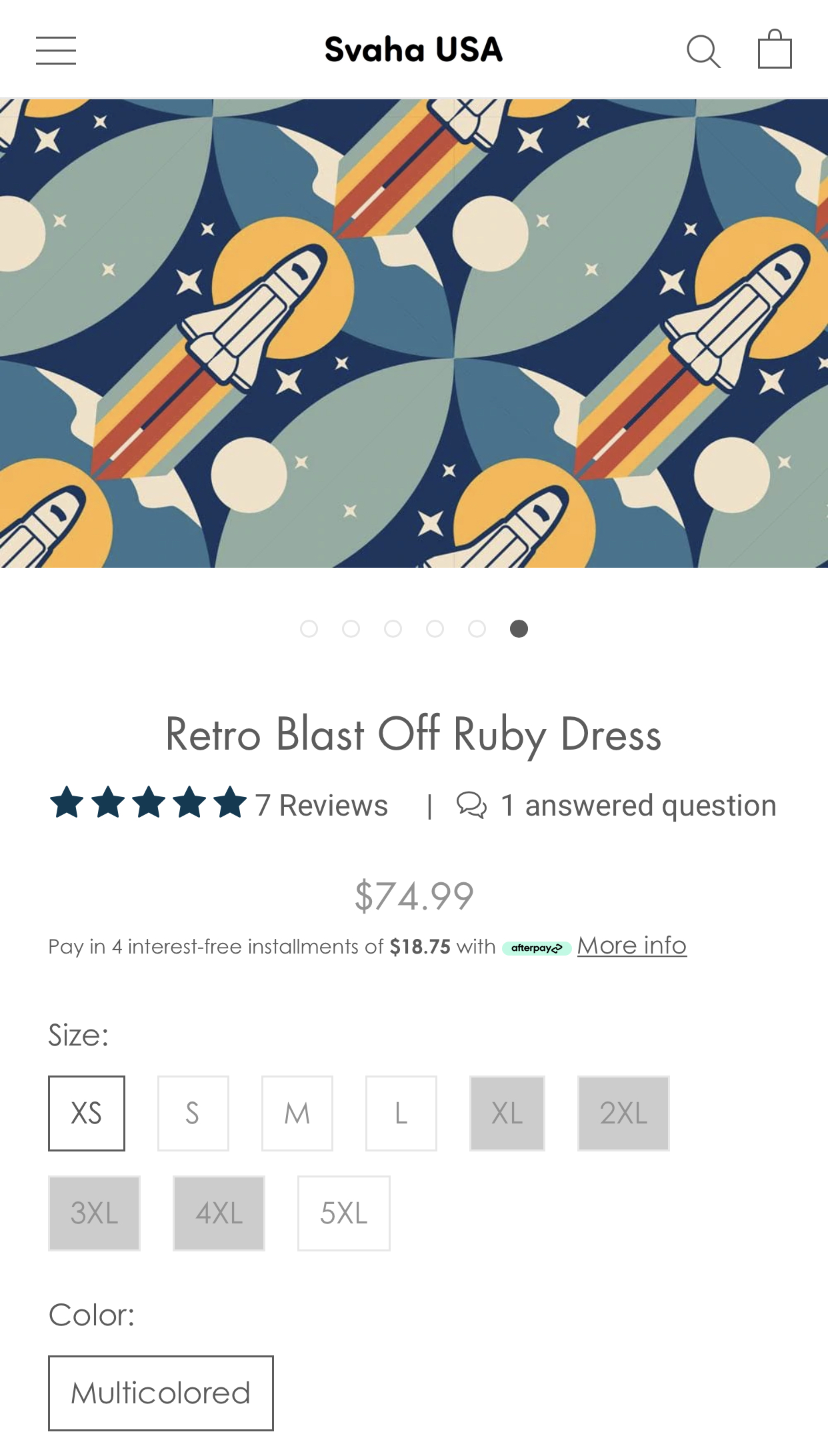Select the unavailable XL size
Screen dimensions: 828x1456
(507, 1113)
